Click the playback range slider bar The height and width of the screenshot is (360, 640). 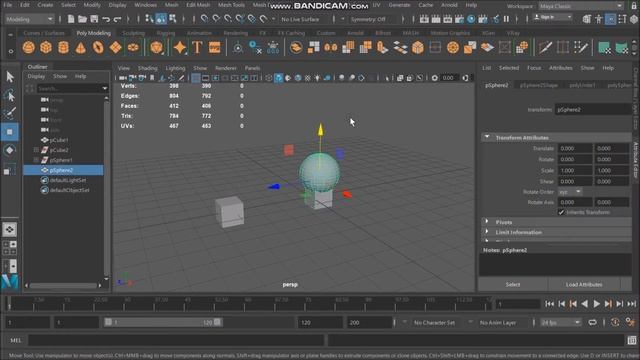[162, 322]
